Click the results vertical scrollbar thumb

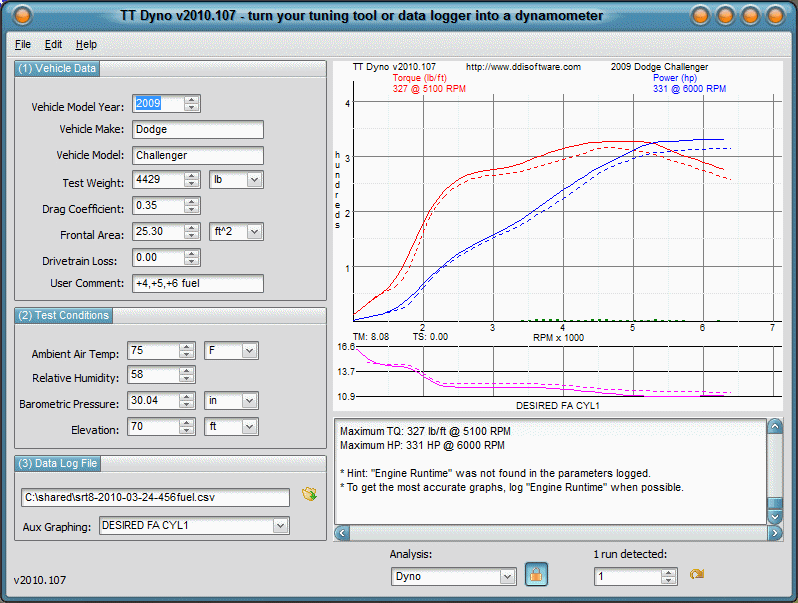(775, 503)
